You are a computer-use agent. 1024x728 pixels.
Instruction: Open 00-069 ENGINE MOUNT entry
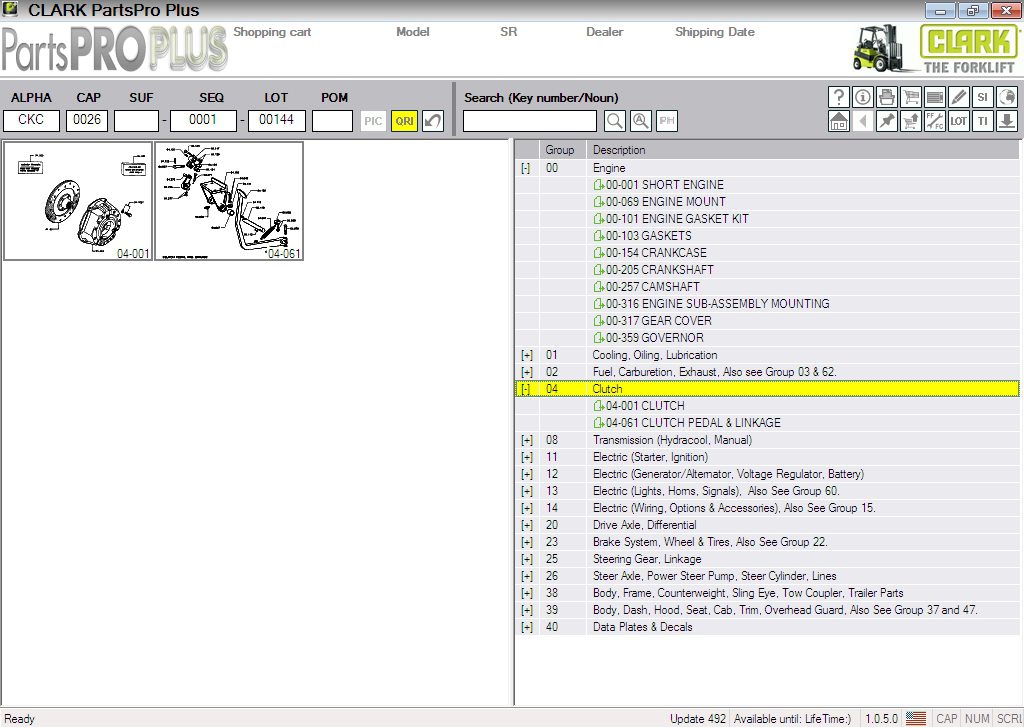tap(659, 202)
